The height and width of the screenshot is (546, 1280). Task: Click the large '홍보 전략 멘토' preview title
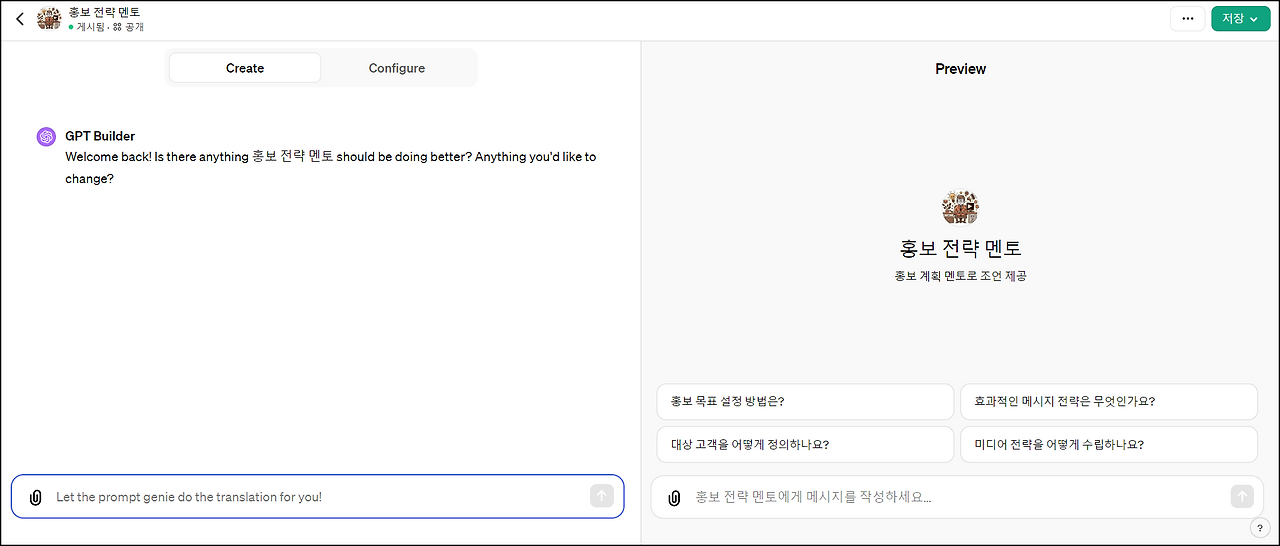tap(961, 248)
